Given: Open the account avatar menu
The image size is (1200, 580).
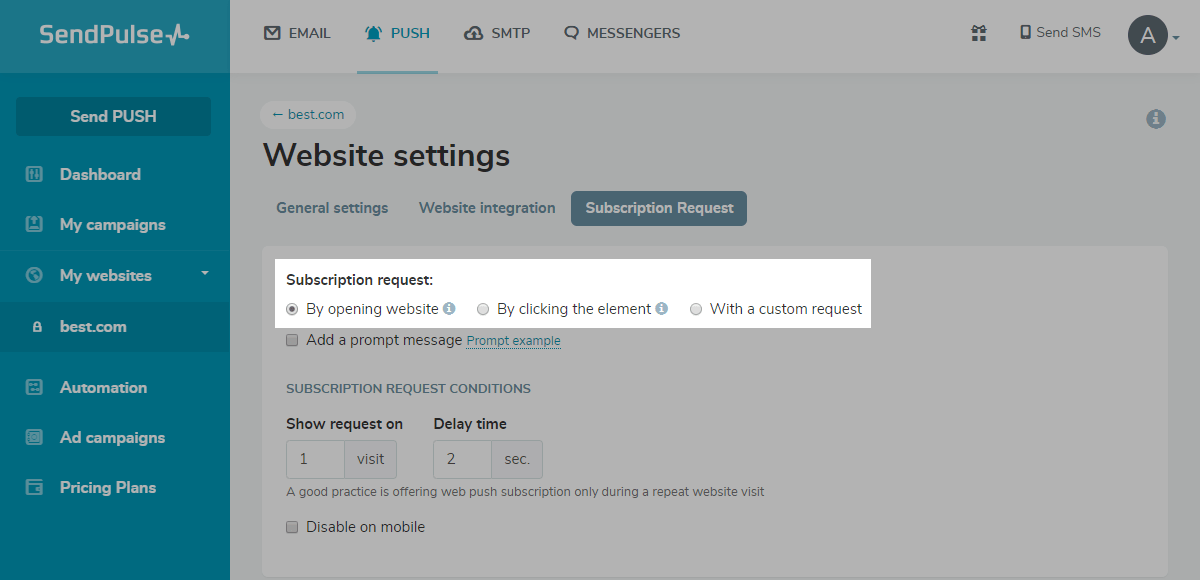Looking at the screenshot, I should click(x=1154, y=36).
